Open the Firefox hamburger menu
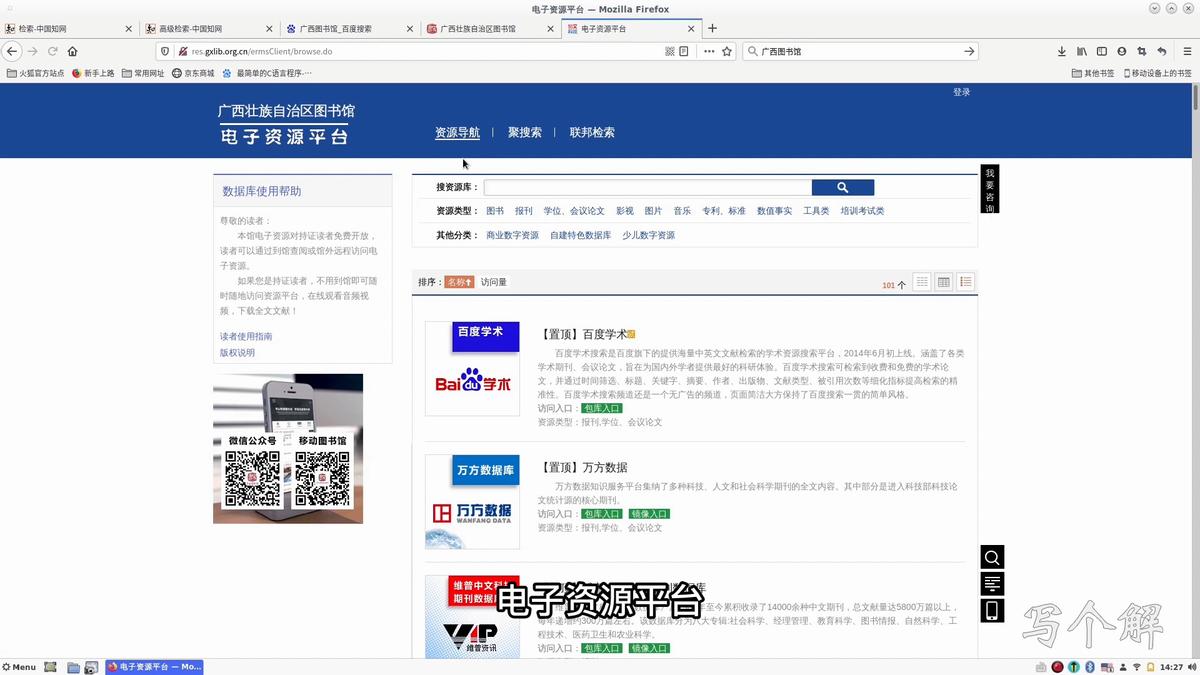The width and height of the screenshot is (1200, 675). point(1188,51)
